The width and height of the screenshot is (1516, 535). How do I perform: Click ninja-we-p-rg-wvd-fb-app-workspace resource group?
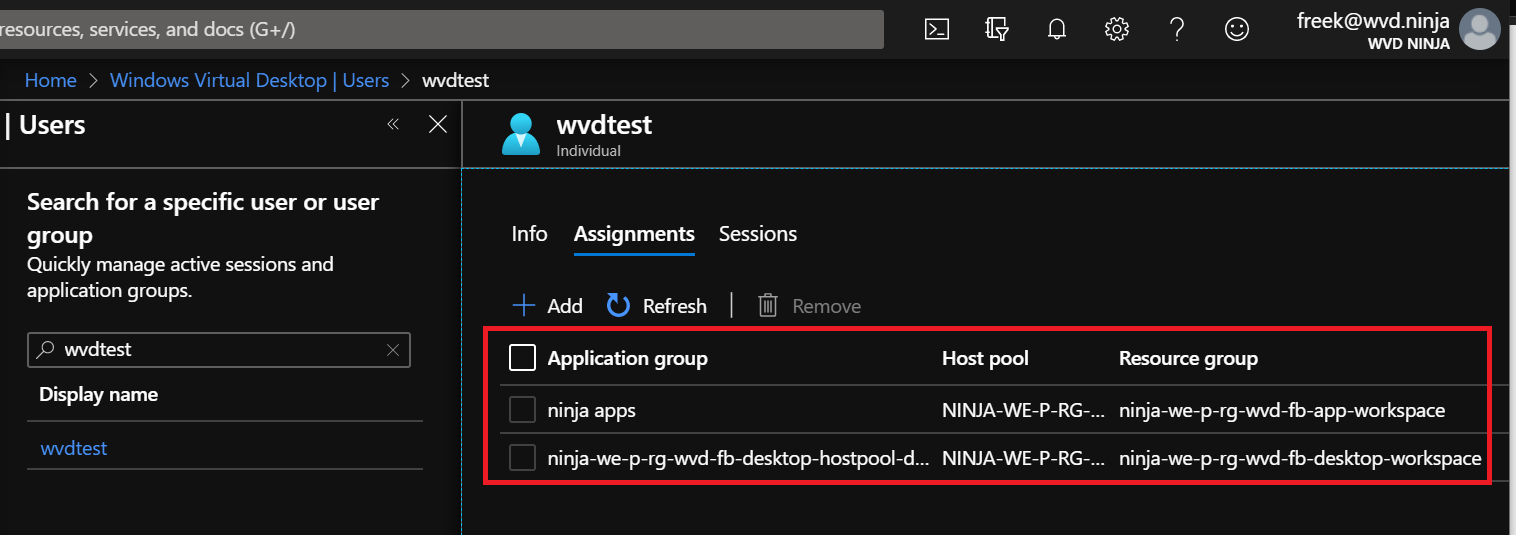[1282, 410]
